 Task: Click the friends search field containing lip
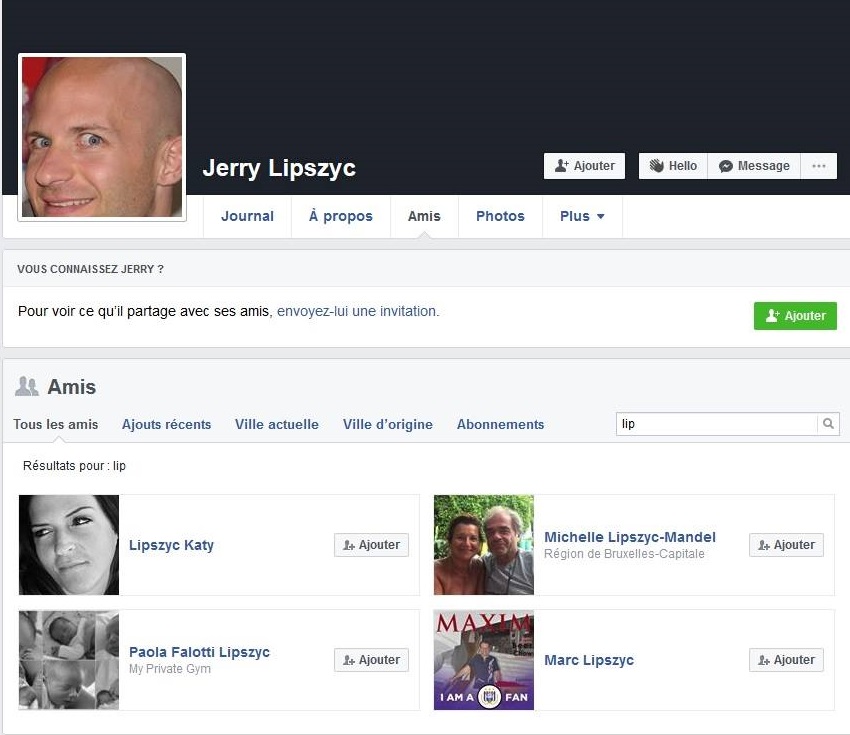point(716,424)
